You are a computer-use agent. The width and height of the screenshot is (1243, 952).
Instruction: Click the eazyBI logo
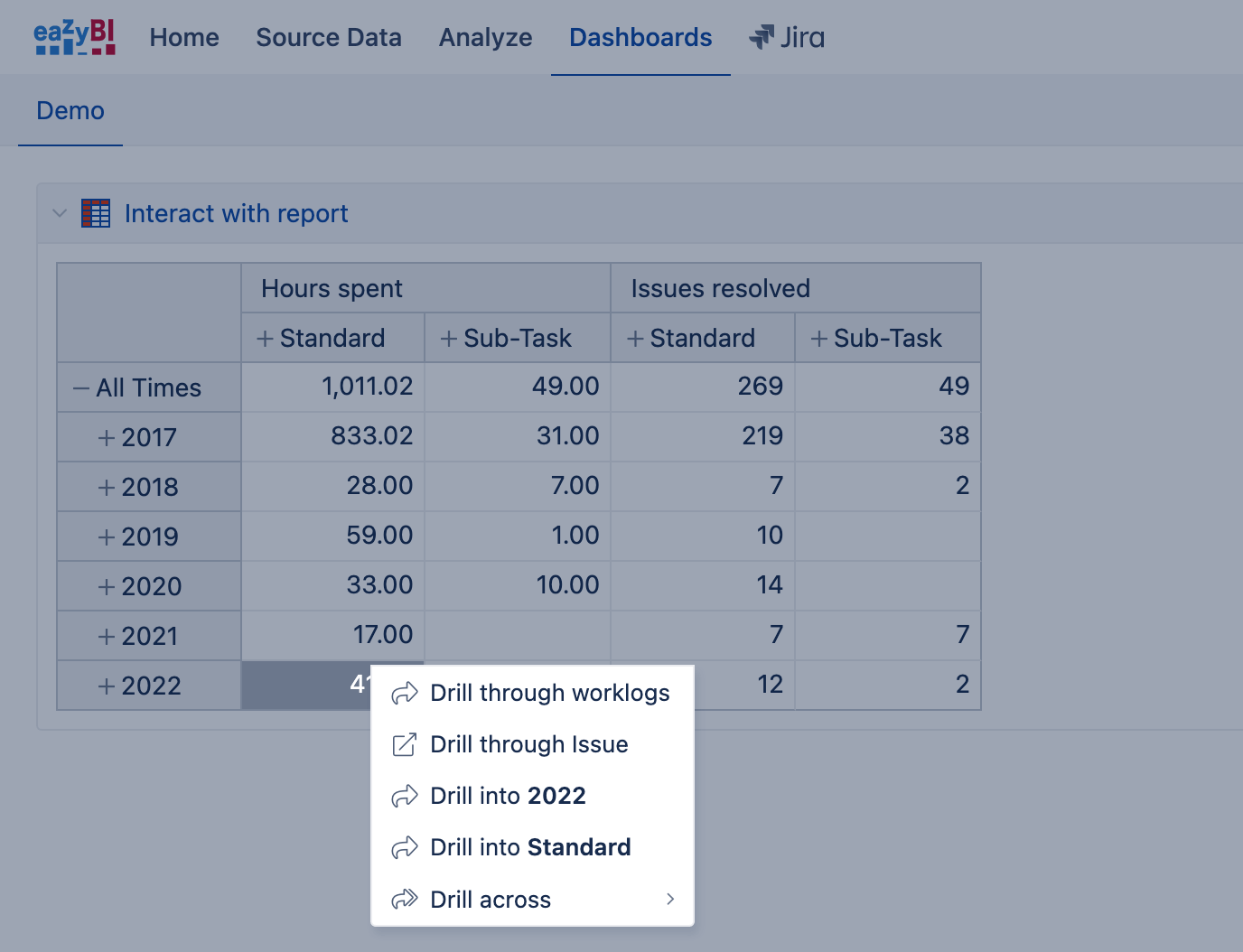coord(75,37)
